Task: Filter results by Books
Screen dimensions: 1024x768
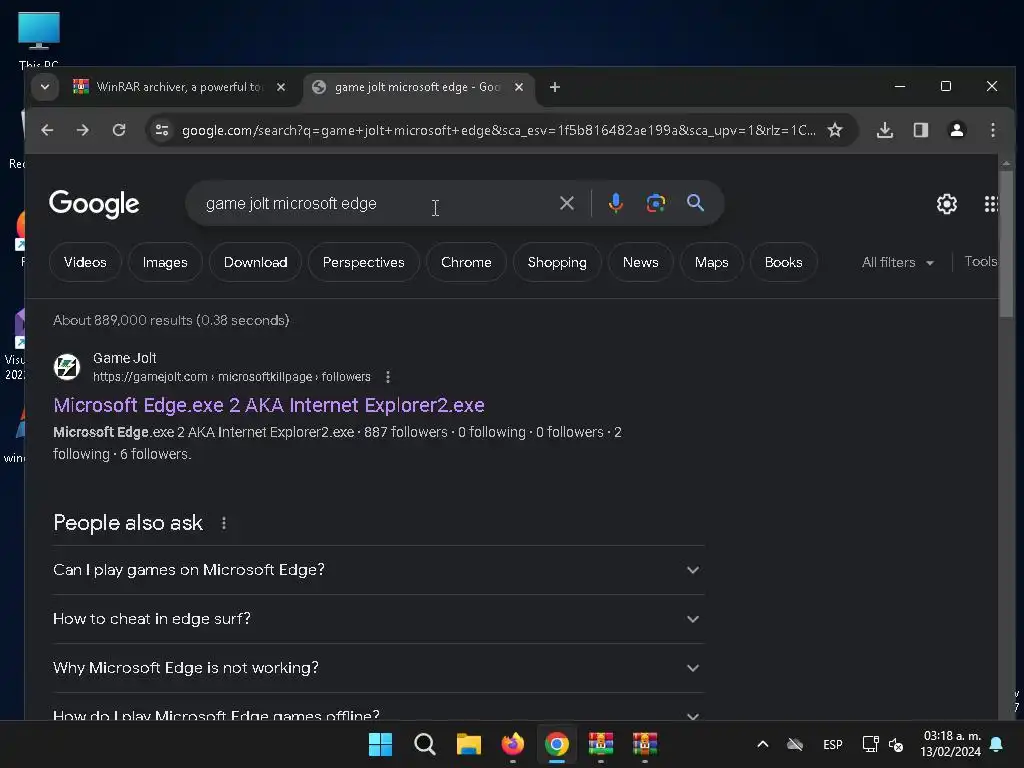Action: point(783,262)
